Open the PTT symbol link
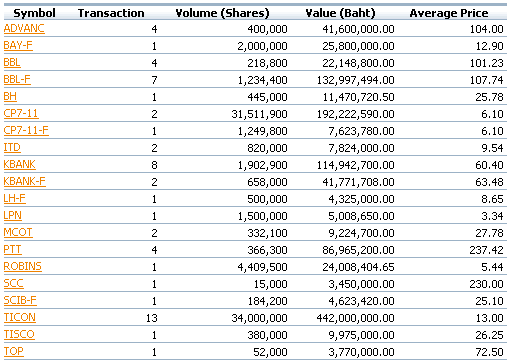The image size is (507, 363). pyautogui.click(x=12, y=250)
